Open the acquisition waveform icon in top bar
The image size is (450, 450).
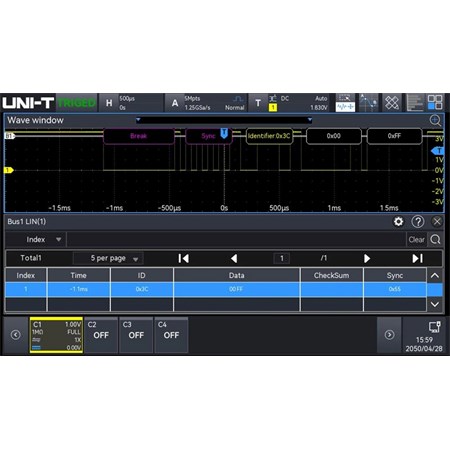[345, 103]
